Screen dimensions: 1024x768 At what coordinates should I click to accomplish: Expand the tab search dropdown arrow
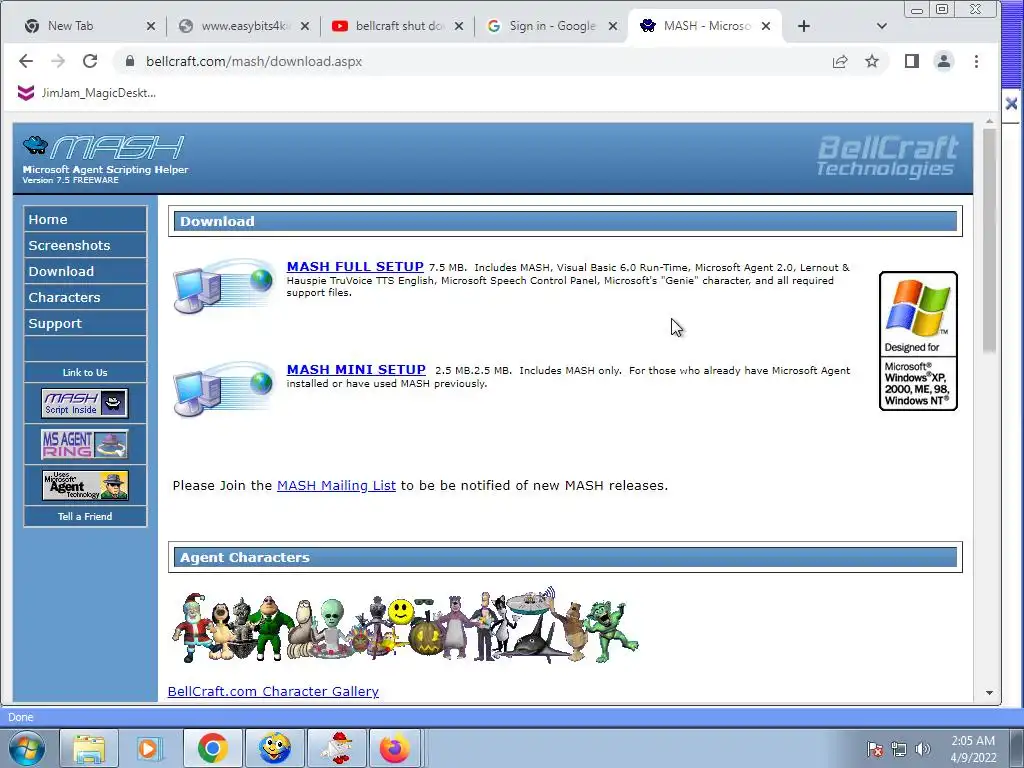point(882,26)
